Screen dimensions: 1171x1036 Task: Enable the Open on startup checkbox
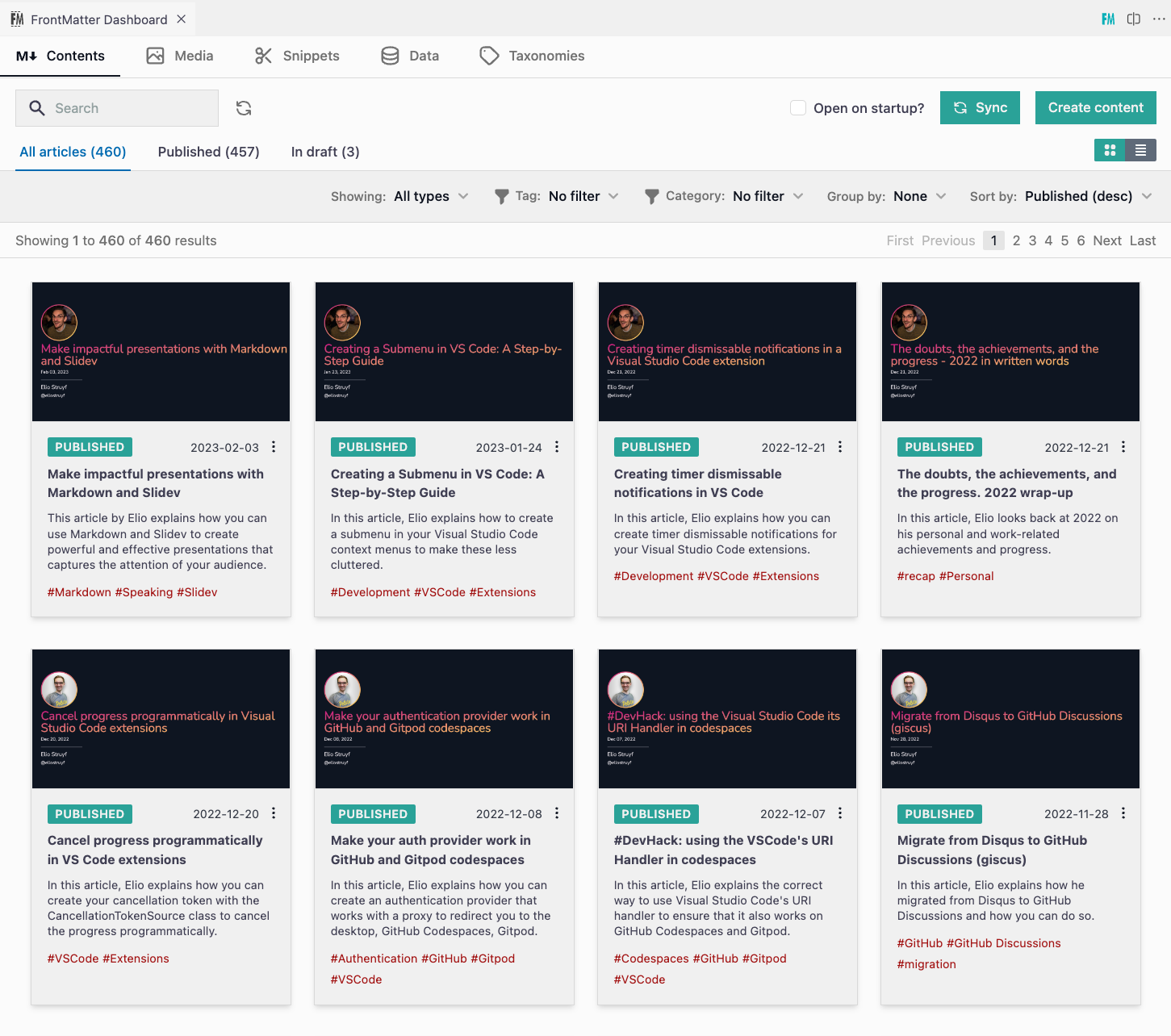coord(798,108)
